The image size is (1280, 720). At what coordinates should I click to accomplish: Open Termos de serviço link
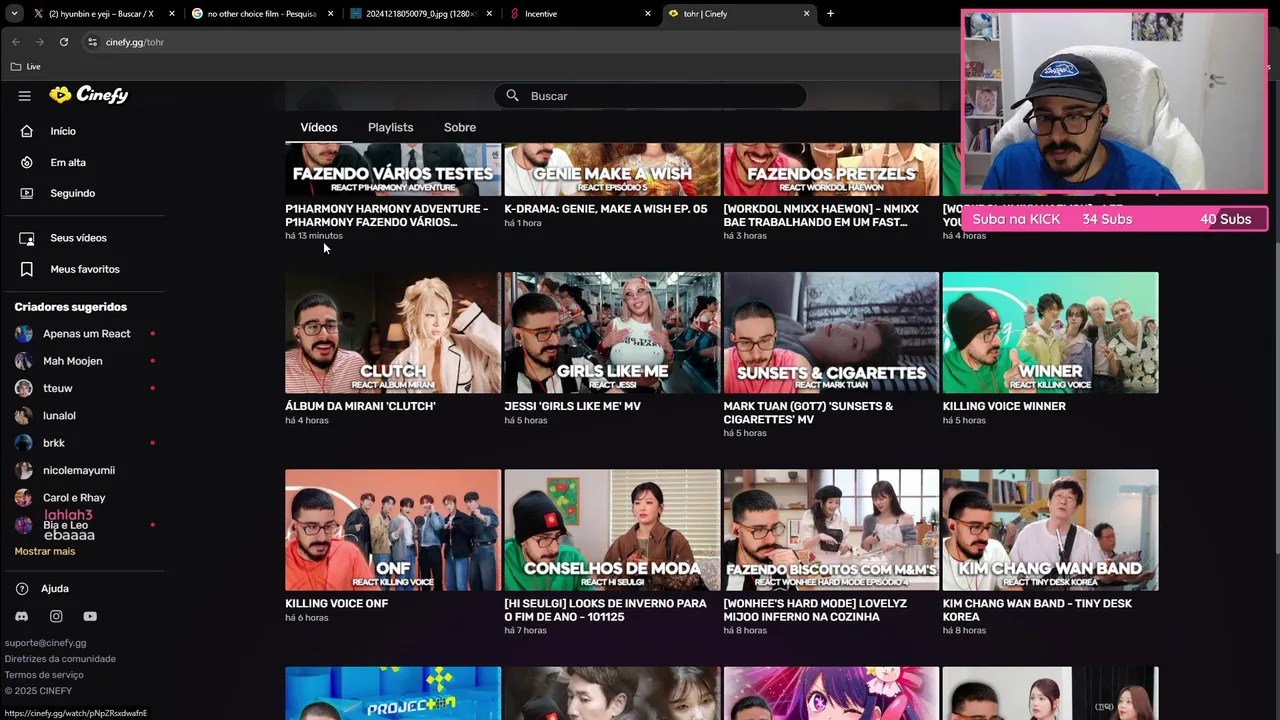click(44, 675)
